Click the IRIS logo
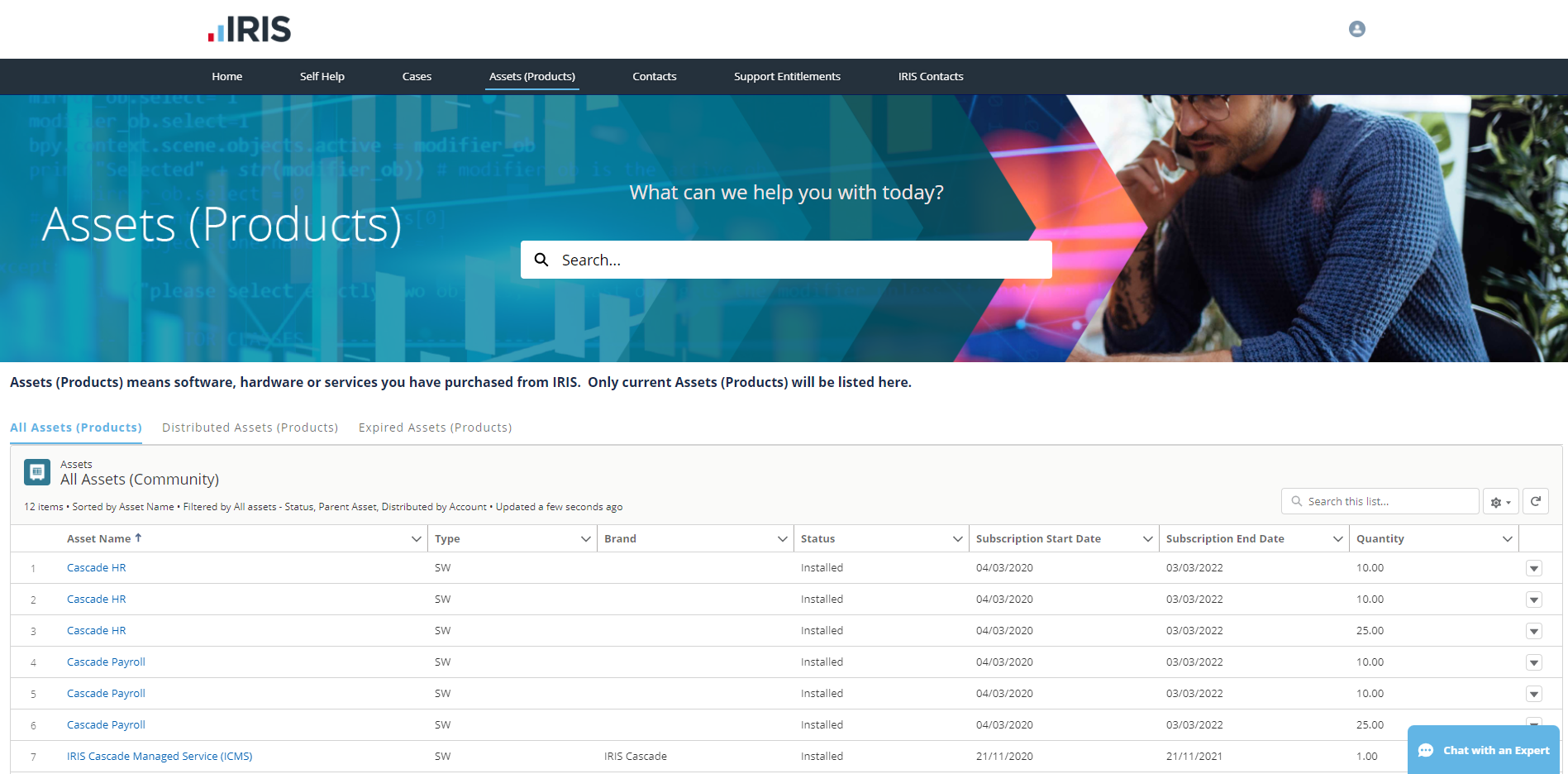Viewport: 1568px width, 774px height. tap(250, 29)
